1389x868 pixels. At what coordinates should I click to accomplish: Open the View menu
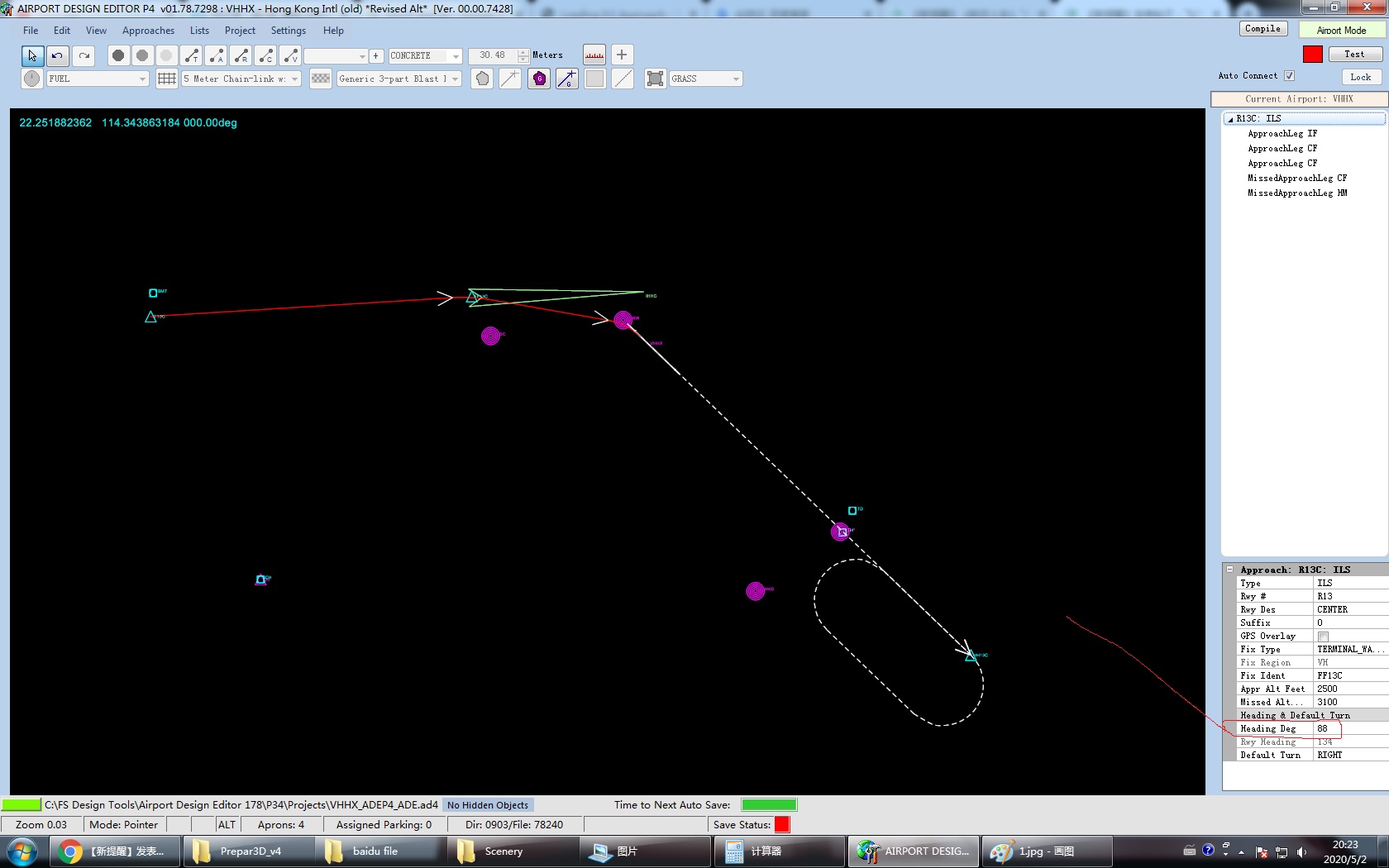click(96, 31)
